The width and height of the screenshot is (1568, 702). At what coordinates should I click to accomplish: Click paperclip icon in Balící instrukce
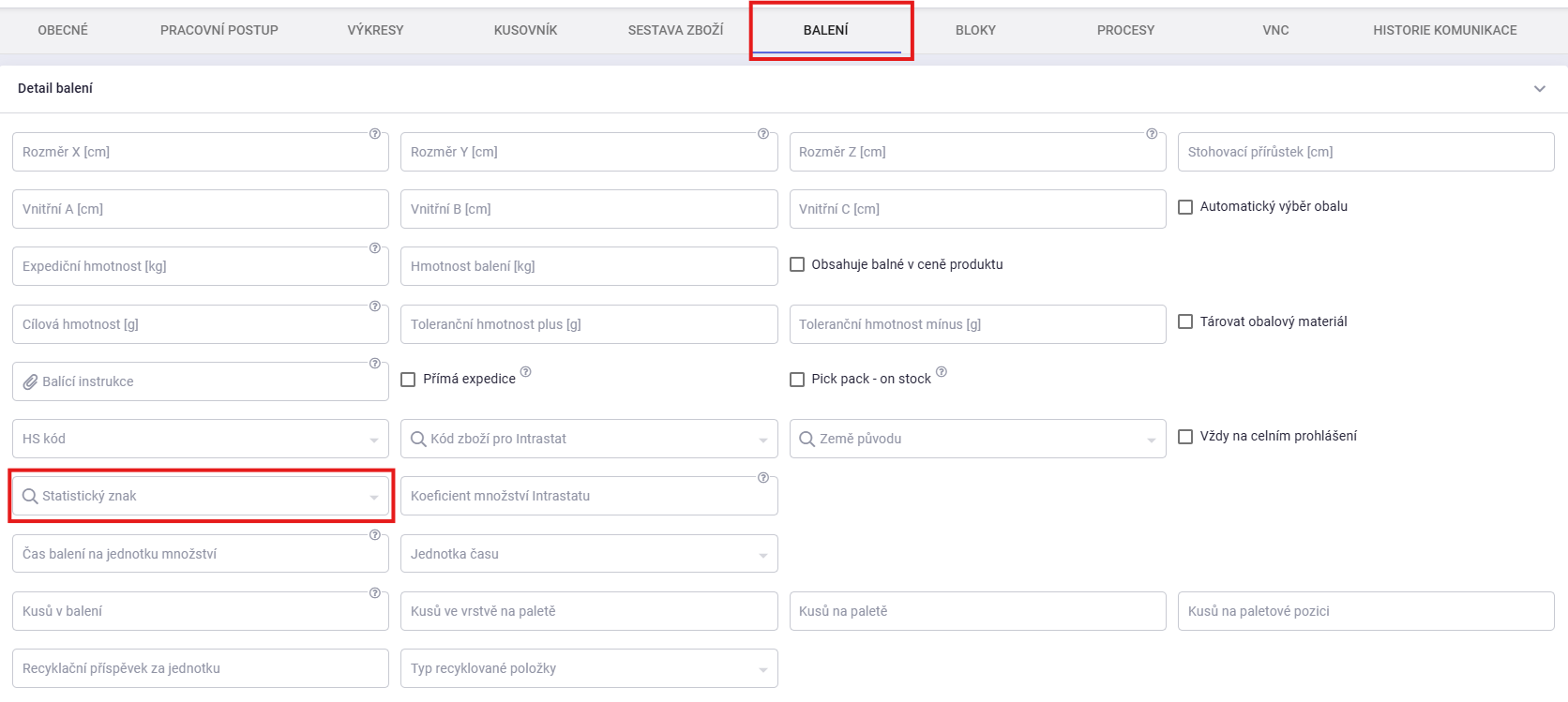click(x=31, y=381)
